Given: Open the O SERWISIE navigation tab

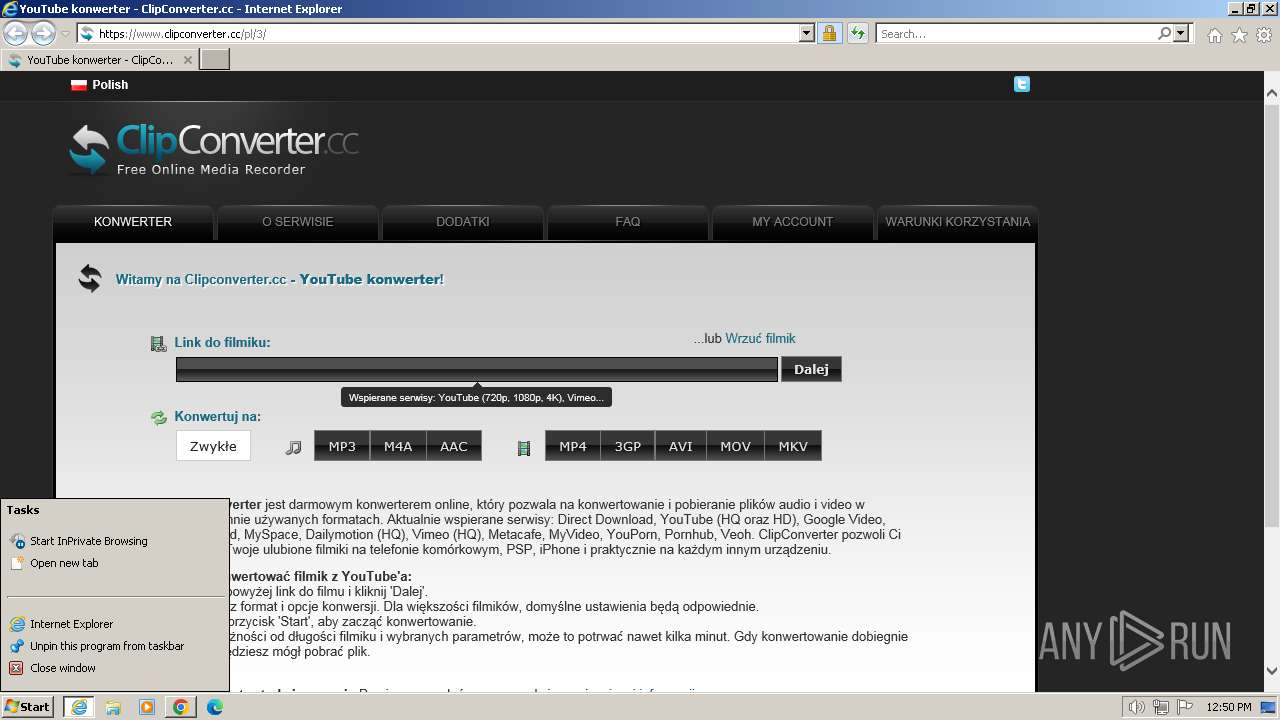Looking at the screenshot, I should coord(298,222).
